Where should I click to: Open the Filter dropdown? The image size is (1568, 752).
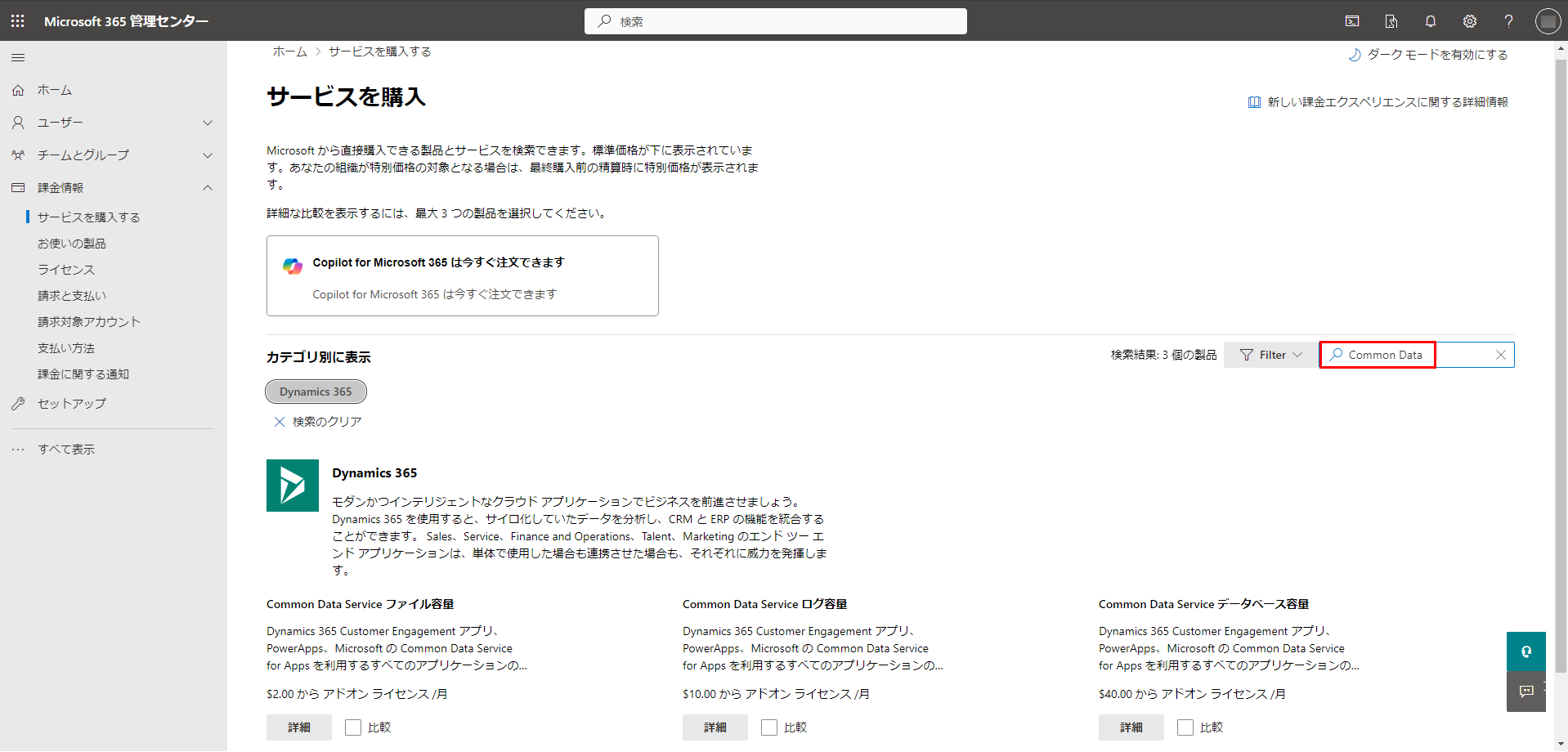click(1270, 355)
